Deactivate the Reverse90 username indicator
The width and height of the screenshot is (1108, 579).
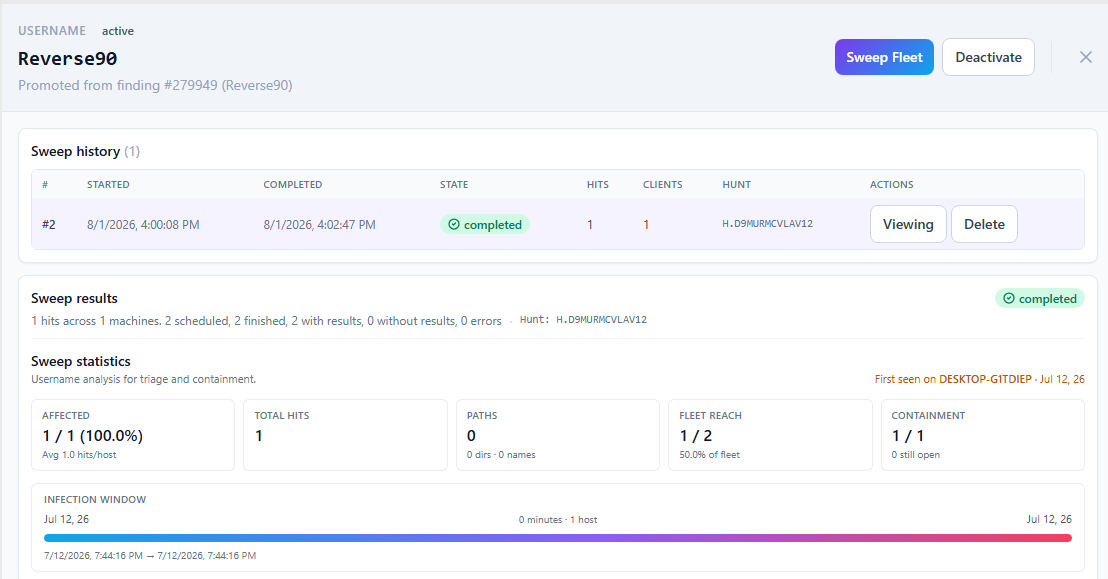988,57
